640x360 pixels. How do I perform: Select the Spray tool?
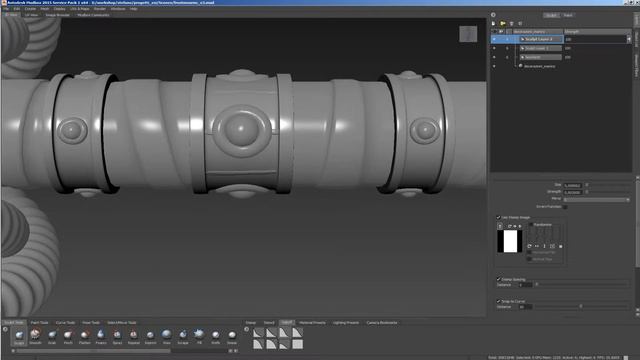[x=117, y=336]
